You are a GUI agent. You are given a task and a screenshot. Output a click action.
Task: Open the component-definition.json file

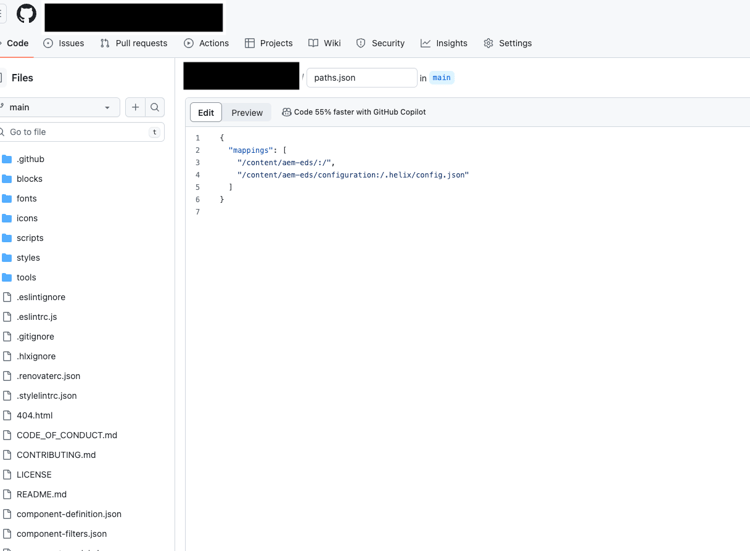coord(69,514)
